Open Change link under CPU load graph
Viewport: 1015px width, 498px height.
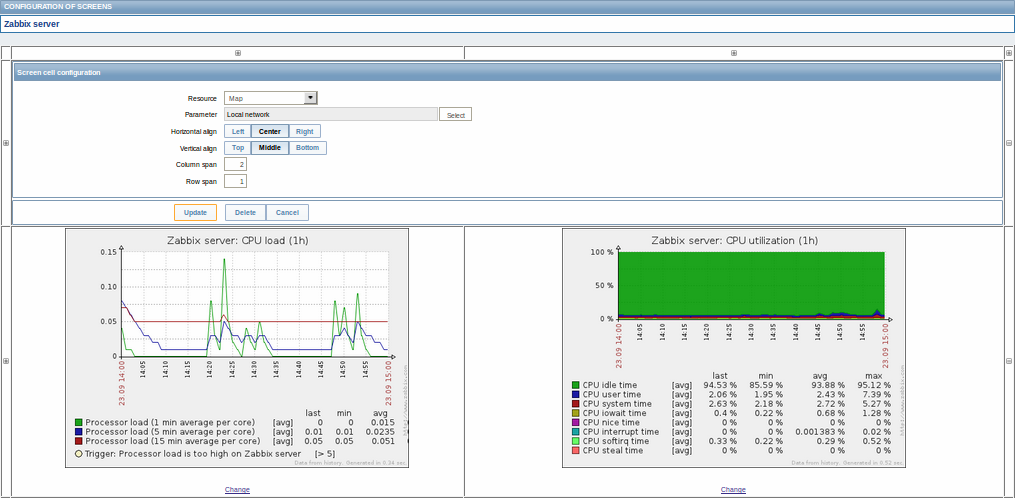click(238, 490)
